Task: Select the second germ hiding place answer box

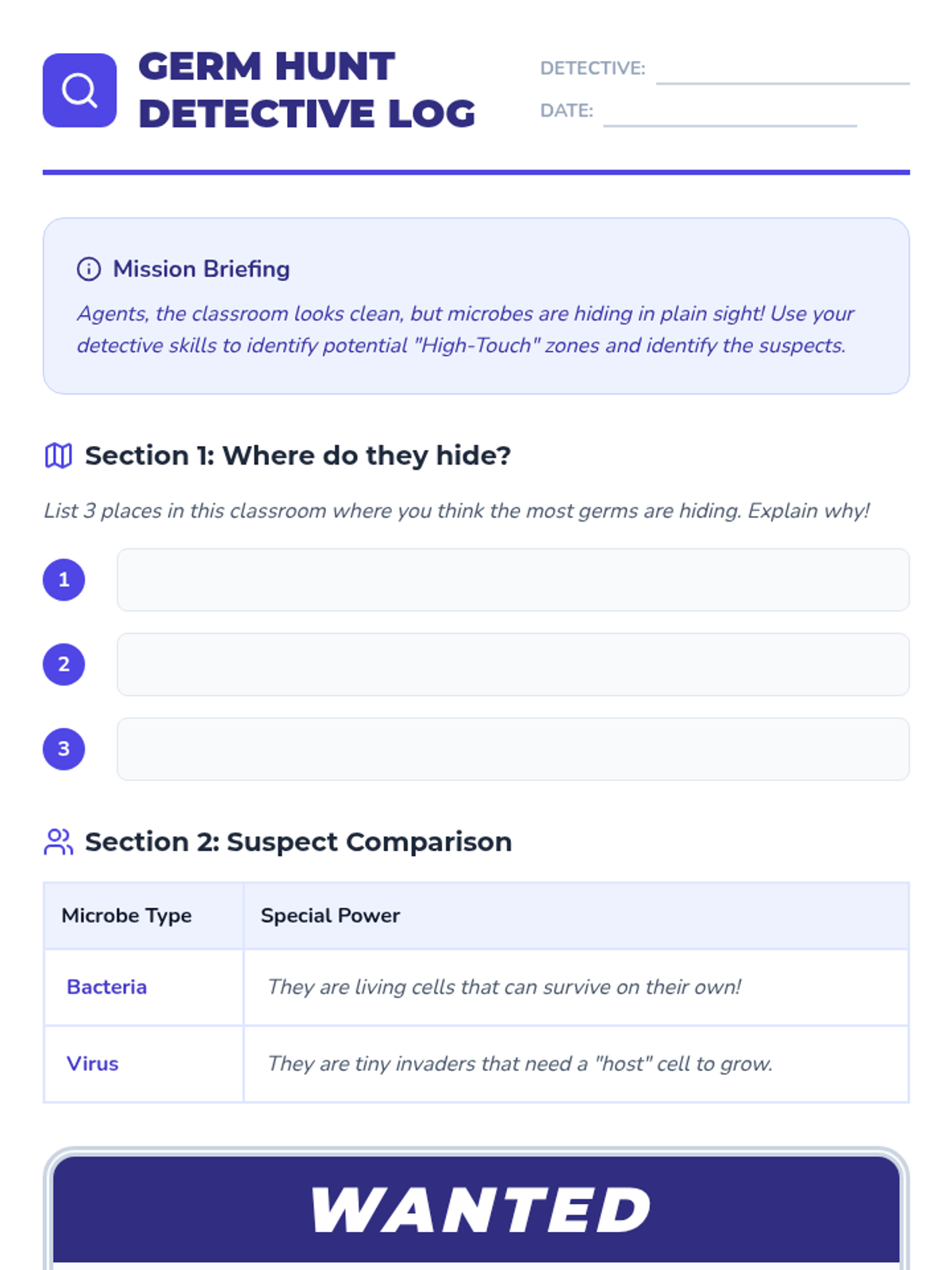Action: tap(513, 664)
